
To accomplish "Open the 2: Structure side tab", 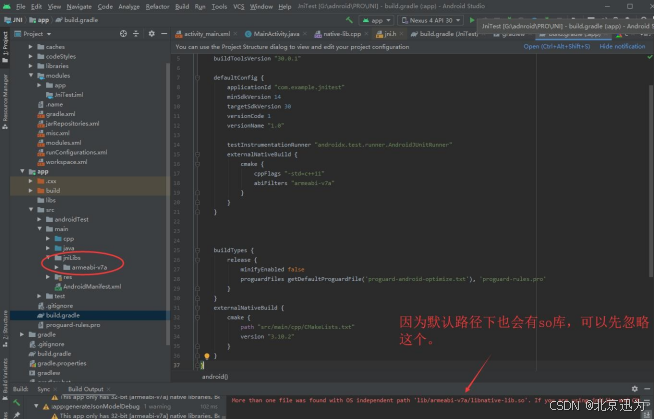I will (x=5, y=329).
